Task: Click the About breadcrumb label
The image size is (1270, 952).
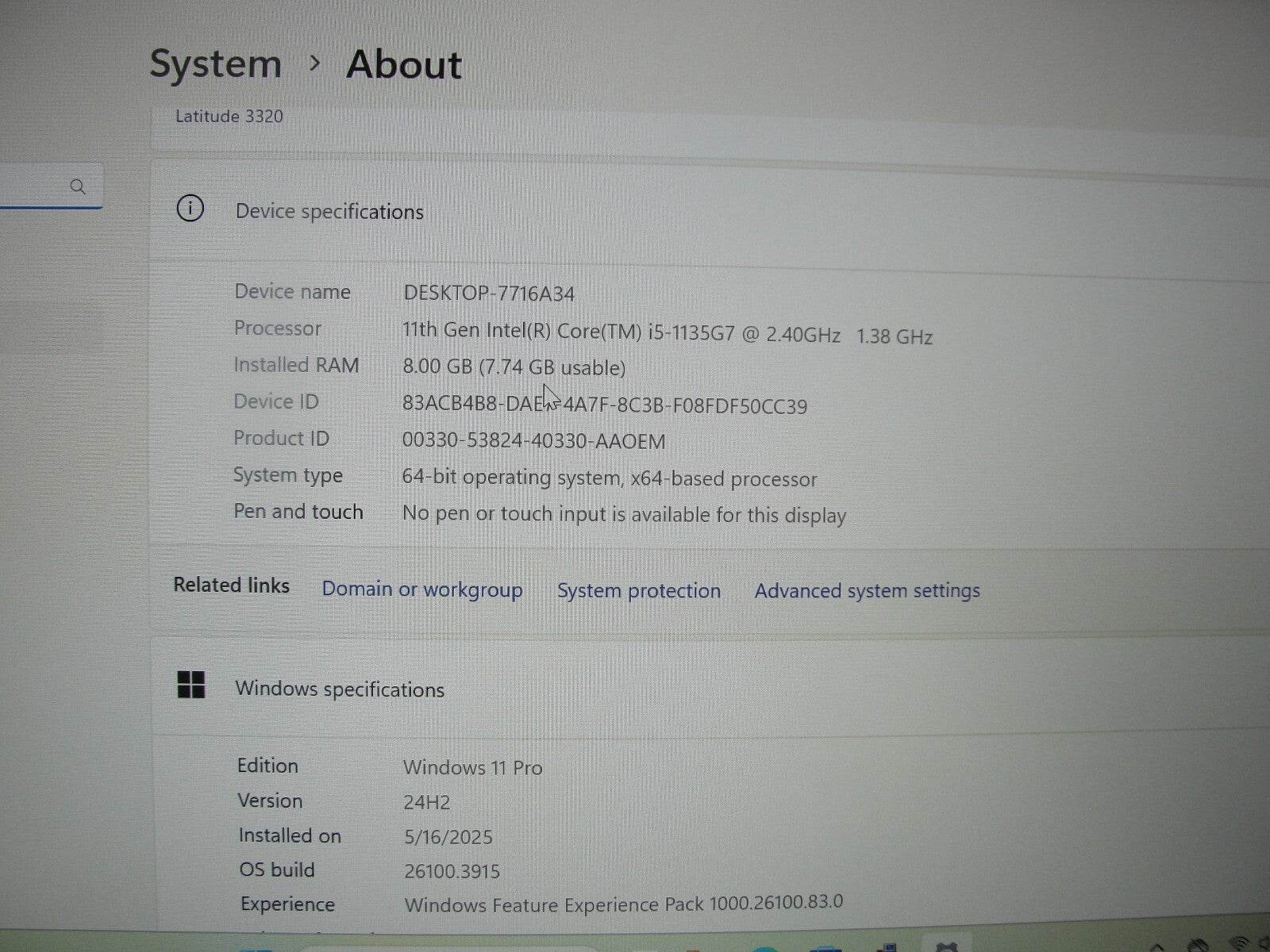Action: tap(404, 64)
